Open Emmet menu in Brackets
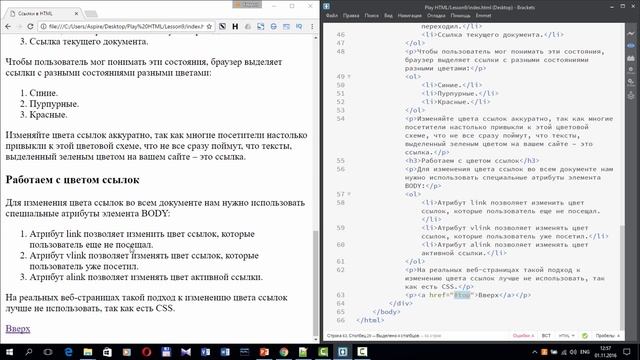 click(483, 16)
